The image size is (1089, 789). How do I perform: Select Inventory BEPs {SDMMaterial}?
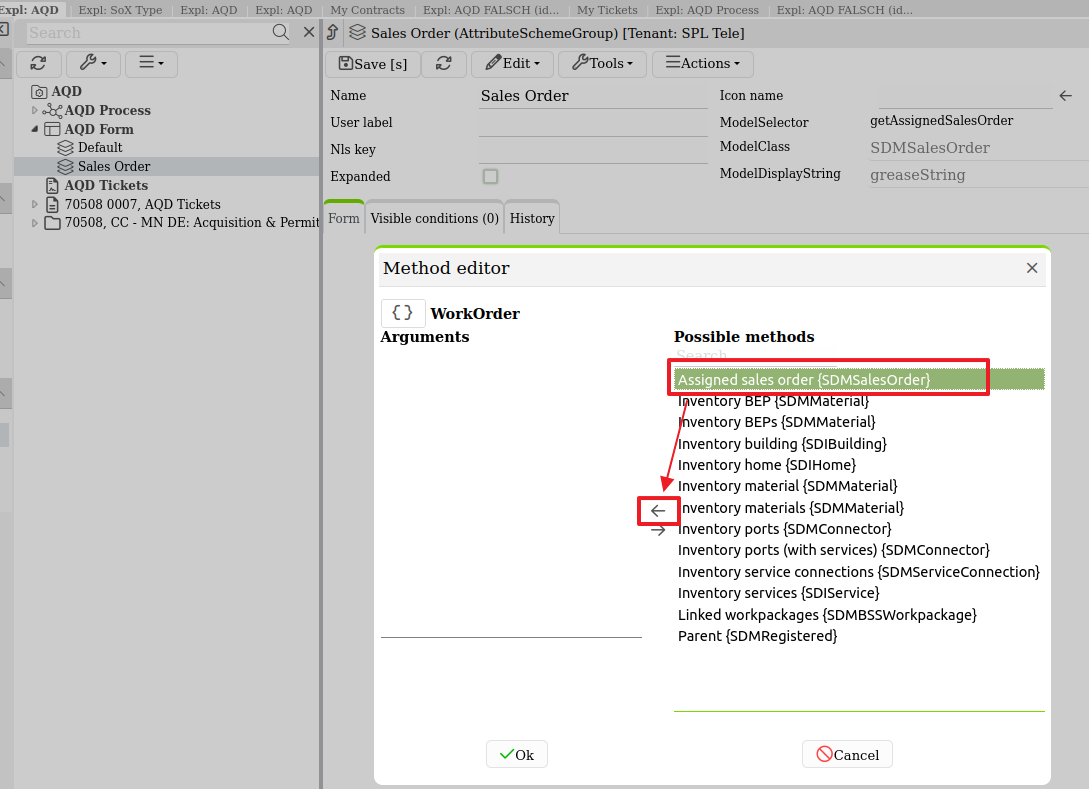(859, 422)
